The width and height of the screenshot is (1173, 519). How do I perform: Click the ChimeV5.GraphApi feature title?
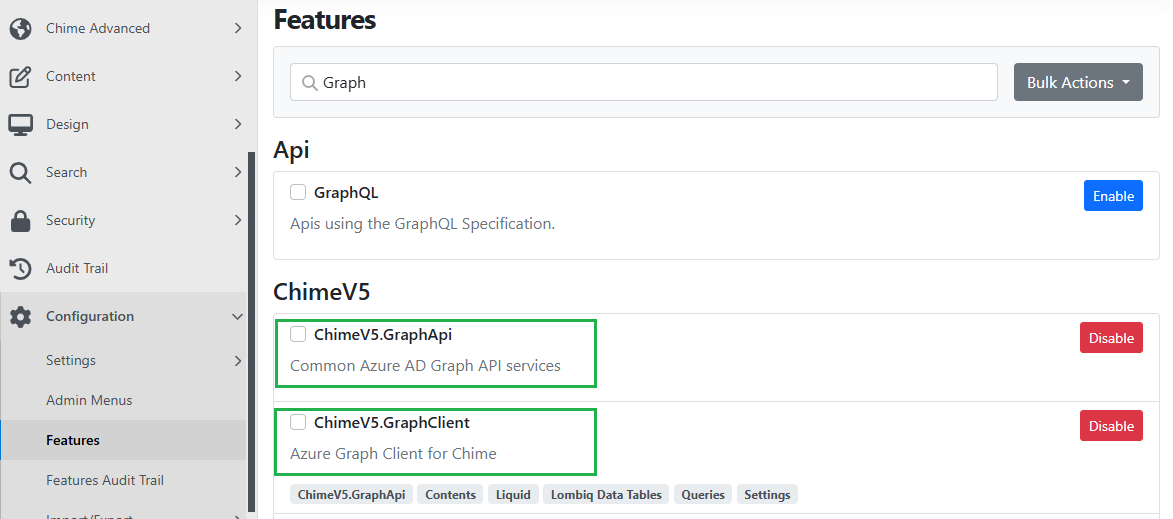click(x=383, y=334)
